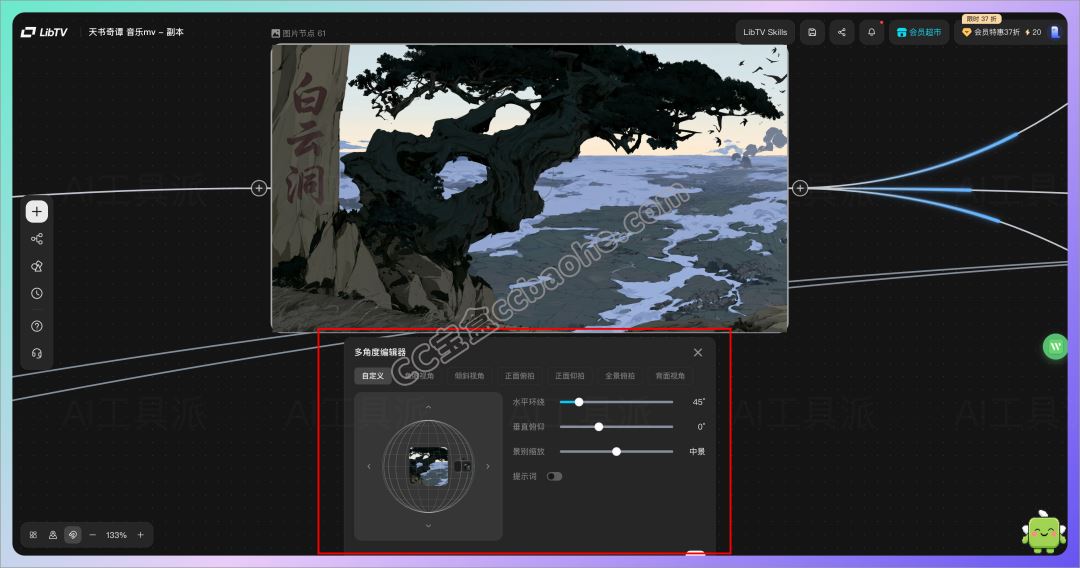The width and height of the screenshot is (1080, 568).
Task: Click the person icon in bottom toolbar
Action: tap(53, 535)
